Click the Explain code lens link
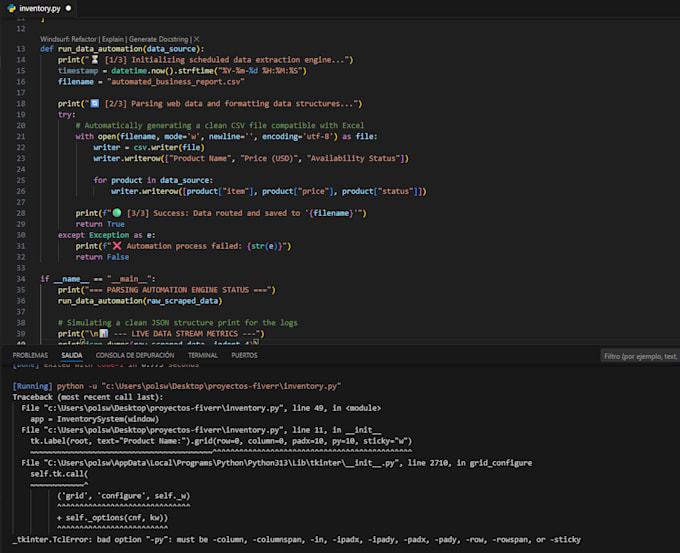680x553 pixels. 113,39
